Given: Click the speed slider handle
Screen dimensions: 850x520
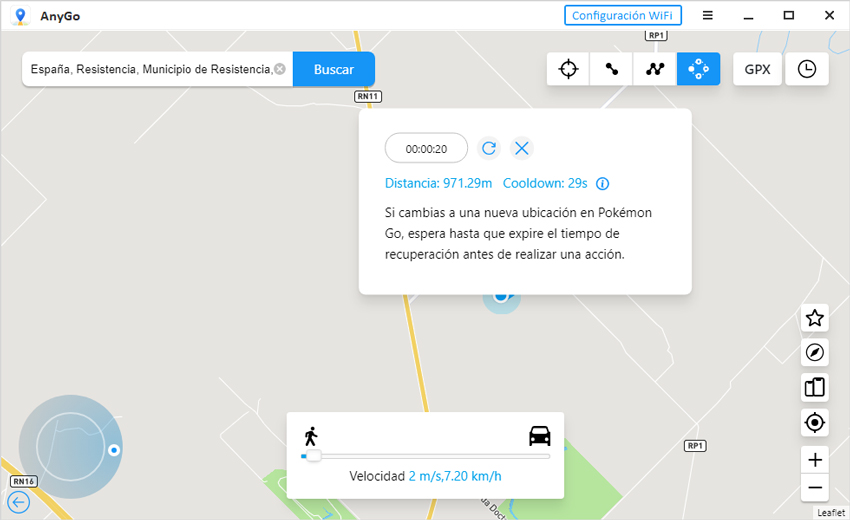Looking at the screenshot, I should (x=313, y=456).
